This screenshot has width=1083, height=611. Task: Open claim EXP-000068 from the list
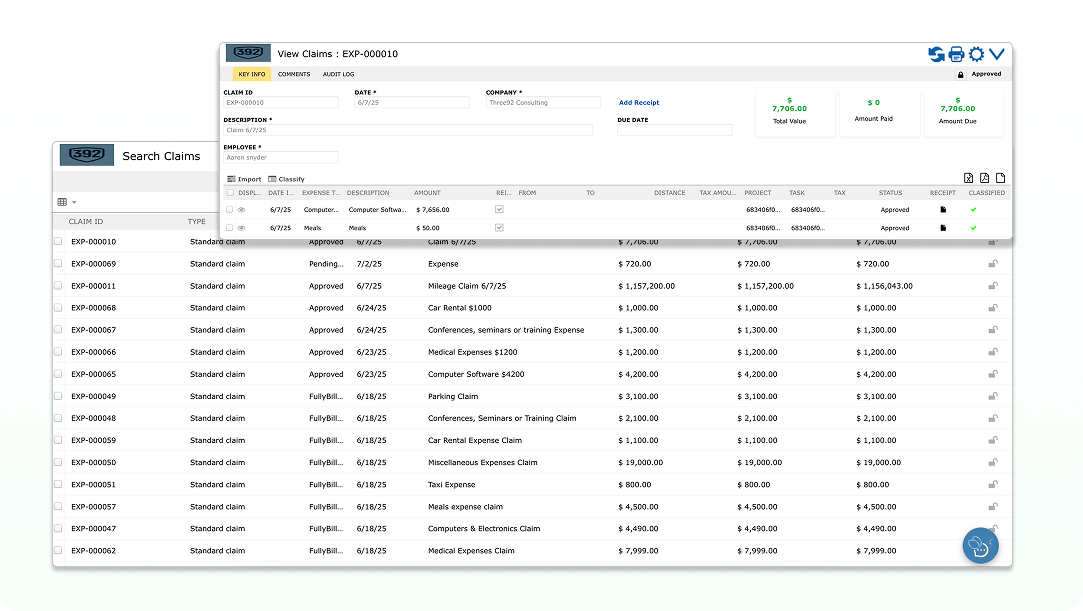pyautogui.click(x=93, y=308)
